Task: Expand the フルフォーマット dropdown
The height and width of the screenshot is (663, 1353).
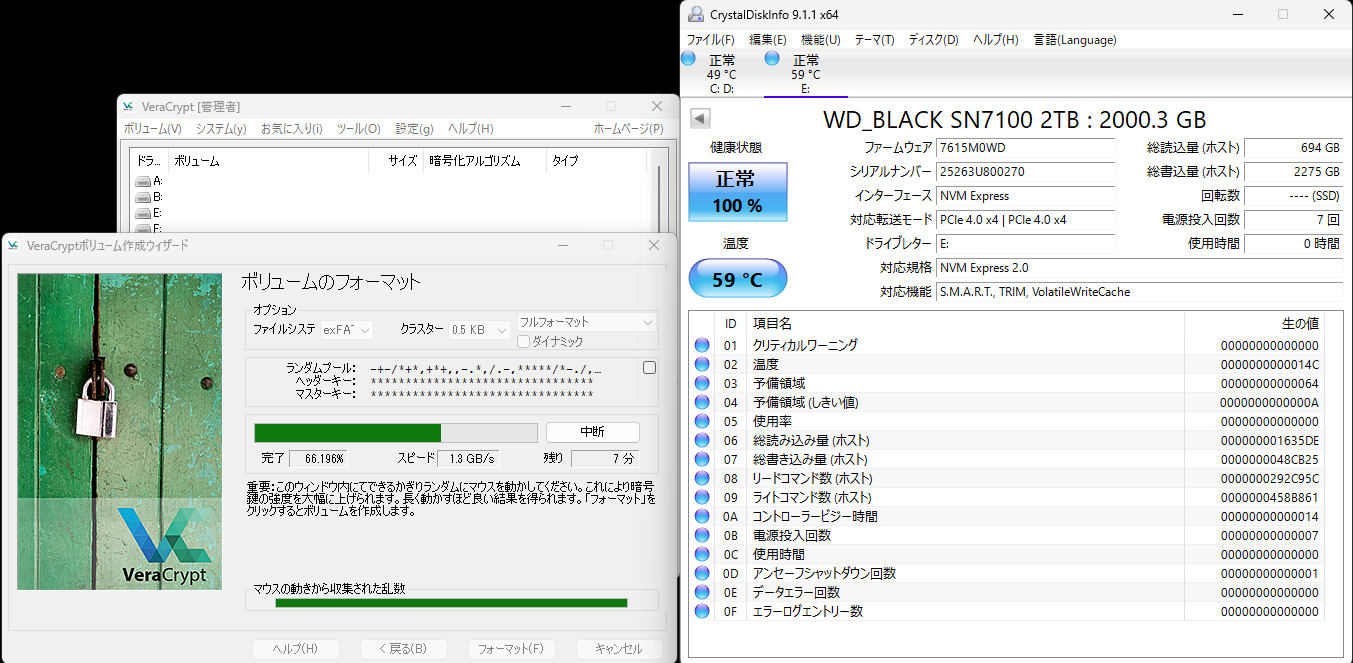Action: coord(586,322)
